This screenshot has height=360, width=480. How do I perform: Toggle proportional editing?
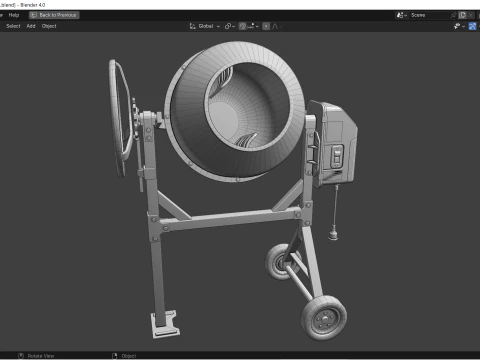(x=266, y=26)
